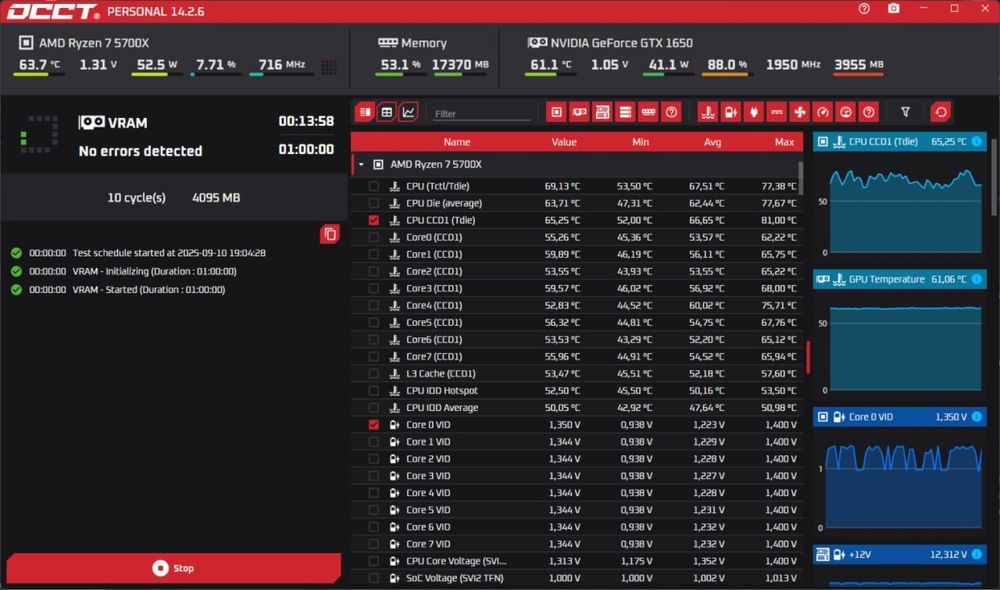Click the +12V graph header
The image size is (1000, 590).
(x=900, y=555)
